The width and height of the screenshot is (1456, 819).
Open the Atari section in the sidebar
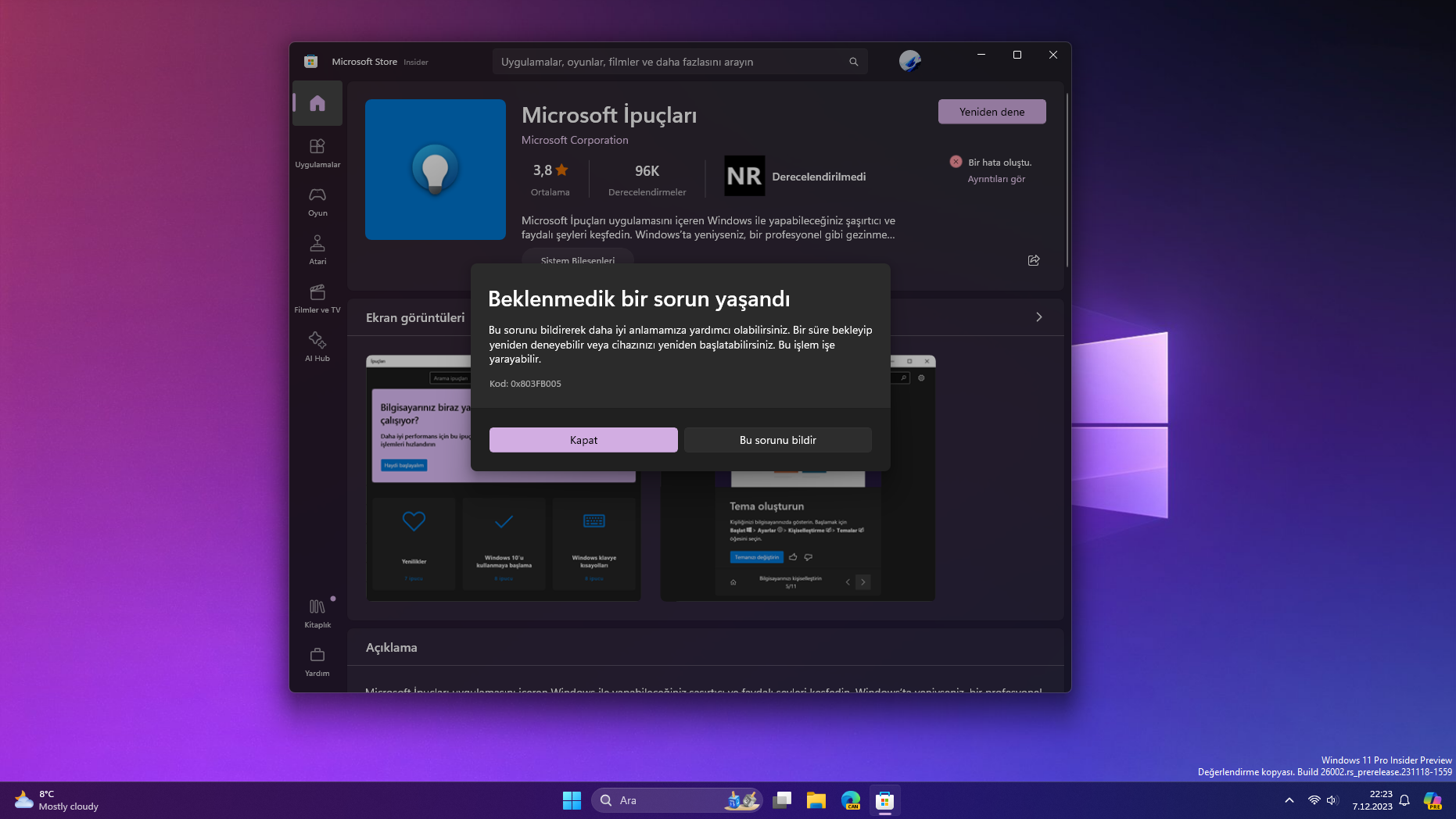[317, 249]
